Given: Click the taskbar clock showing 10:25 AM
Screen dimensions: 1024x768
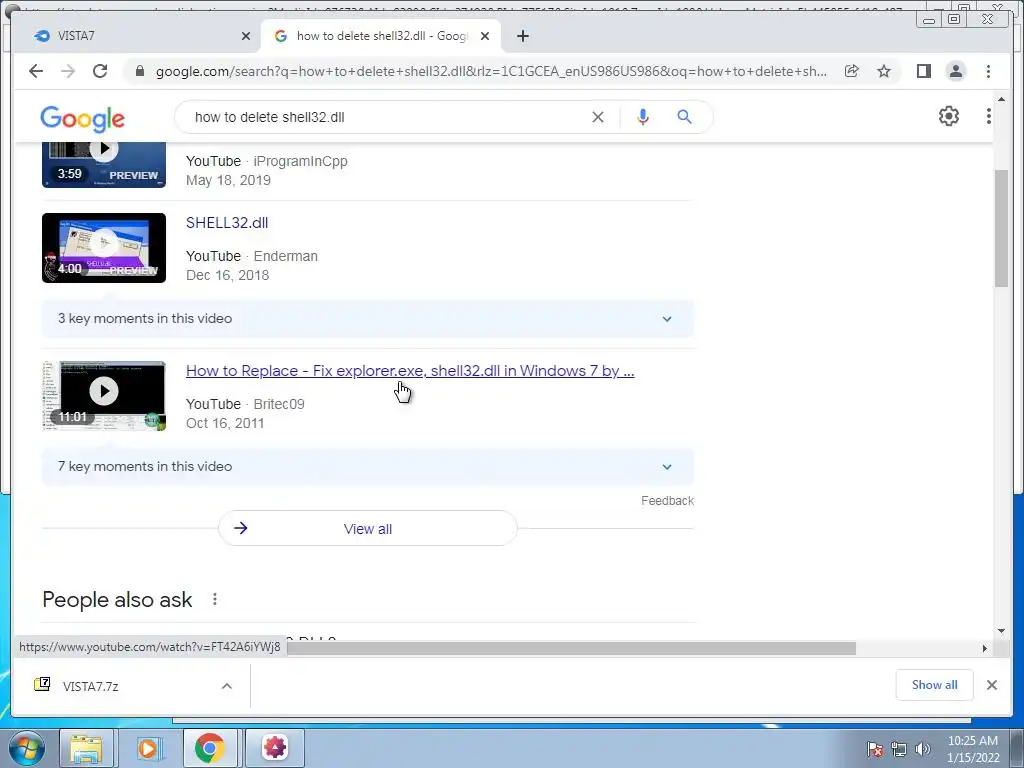Looking at the screenshot, I should [x=972, y=749].
